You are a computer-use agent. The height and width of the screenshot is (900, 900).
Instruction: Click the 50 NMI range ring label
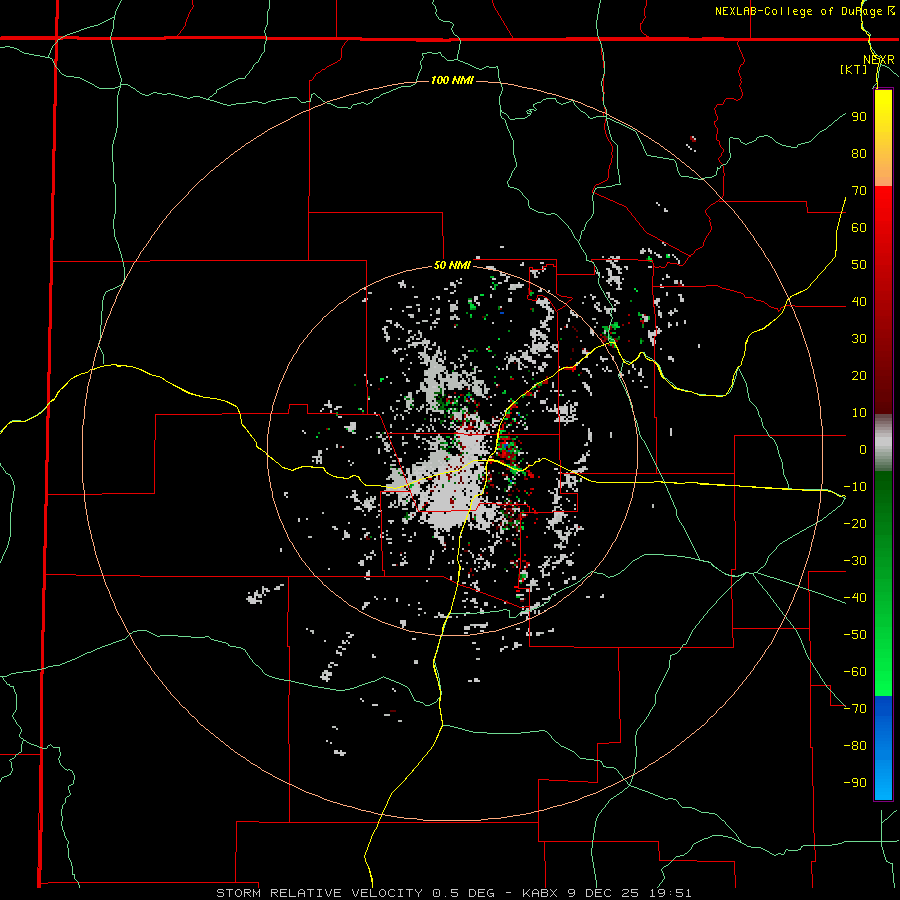point(452,265)
